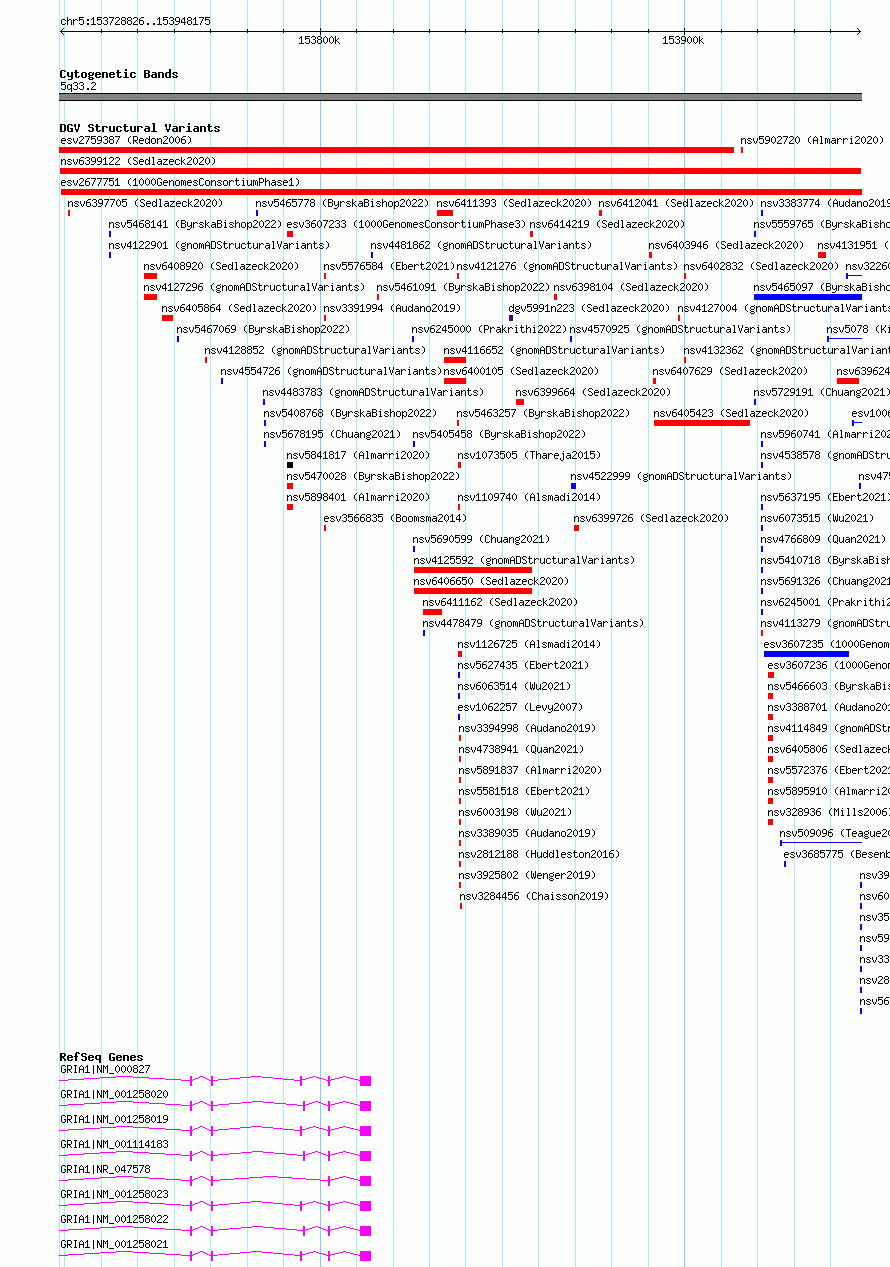Click the nsv6411162 (Sedlazeck2020) feature
Screen dimensions: 890x1267
point(432,612)
